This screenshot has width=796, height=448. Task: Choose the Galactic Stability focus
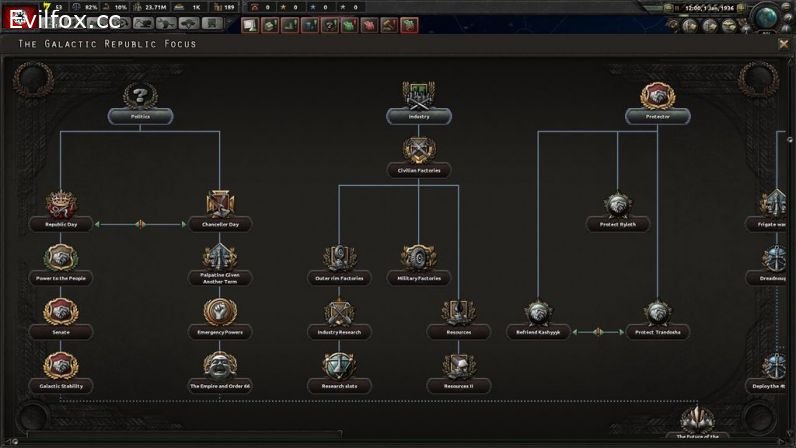(61, 368)
